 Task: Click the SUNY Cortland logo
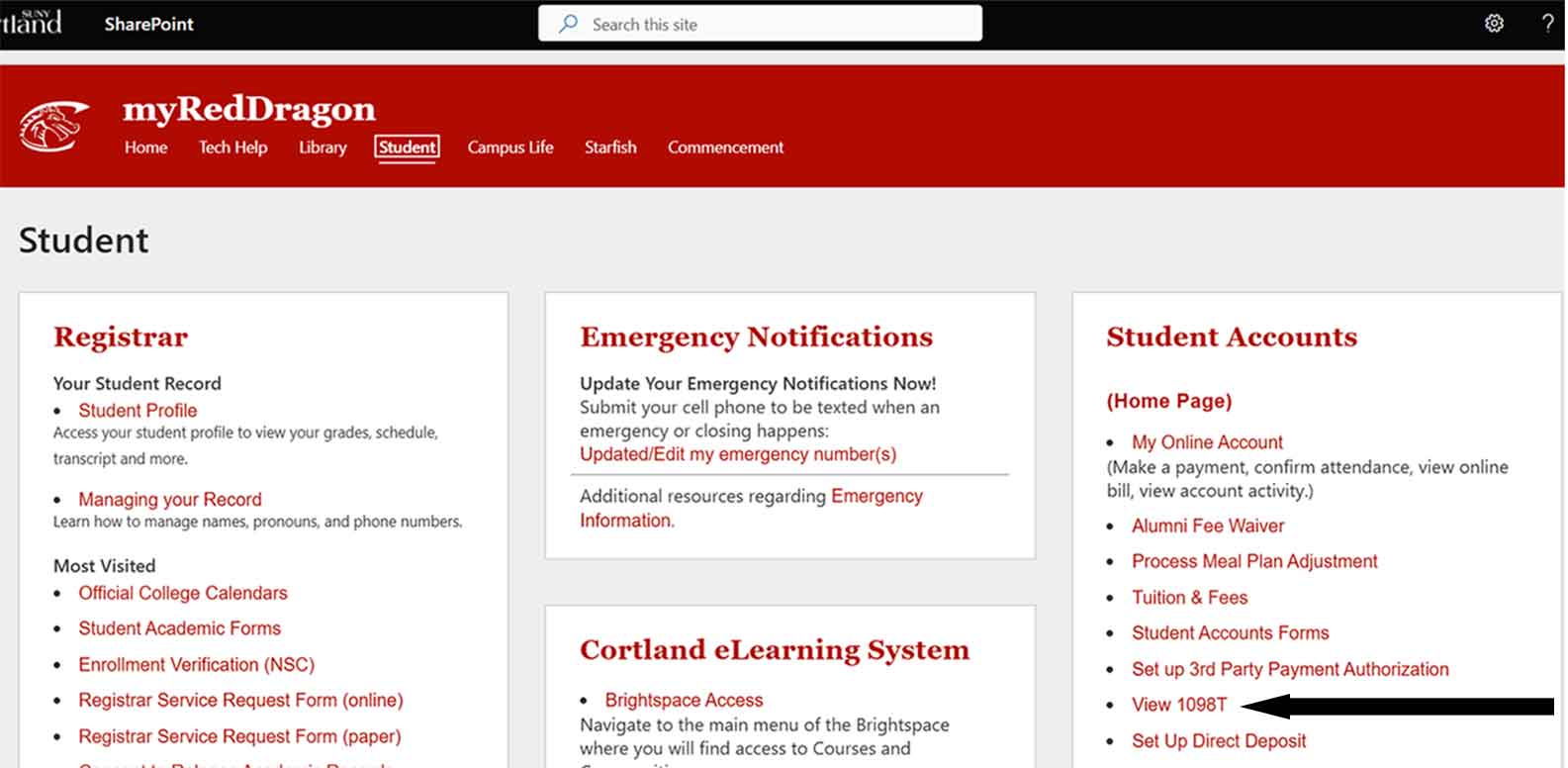pos(31,22)
